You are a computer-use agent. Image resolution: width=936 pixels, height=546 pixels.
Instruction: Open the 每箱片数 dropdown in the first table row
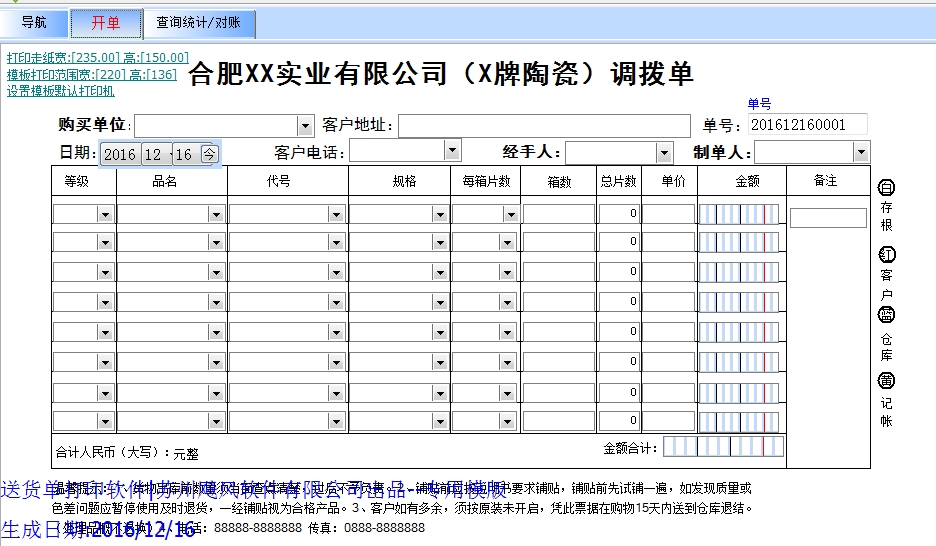click(511, 214)
